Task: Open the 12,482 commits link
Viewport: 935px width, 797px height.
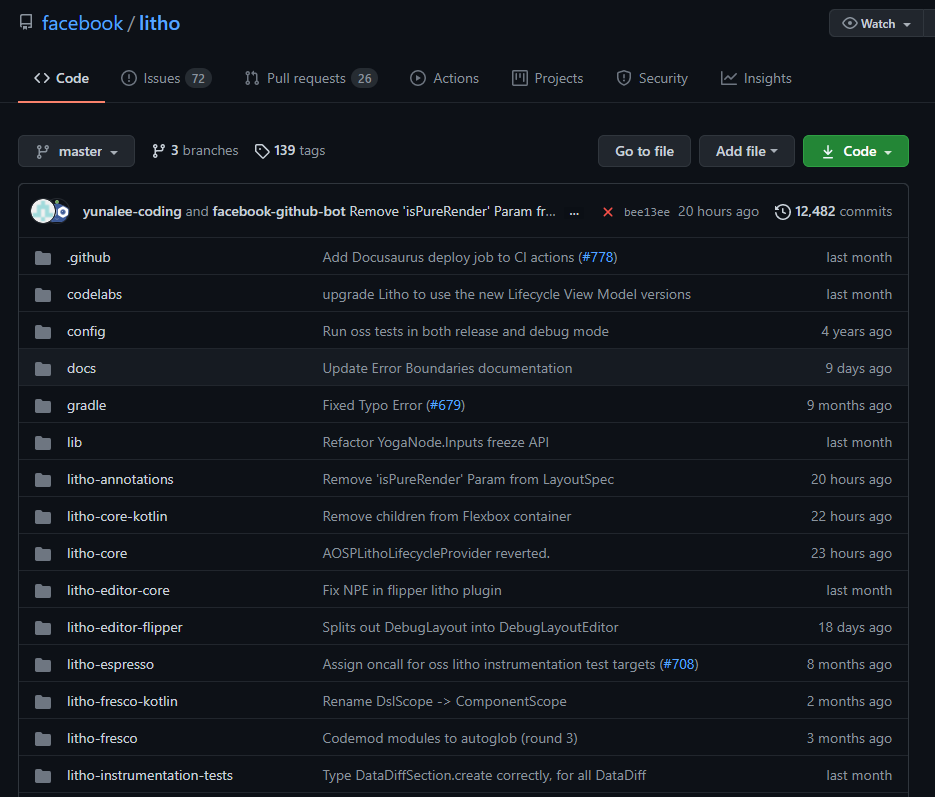Action: click(834, 212)
